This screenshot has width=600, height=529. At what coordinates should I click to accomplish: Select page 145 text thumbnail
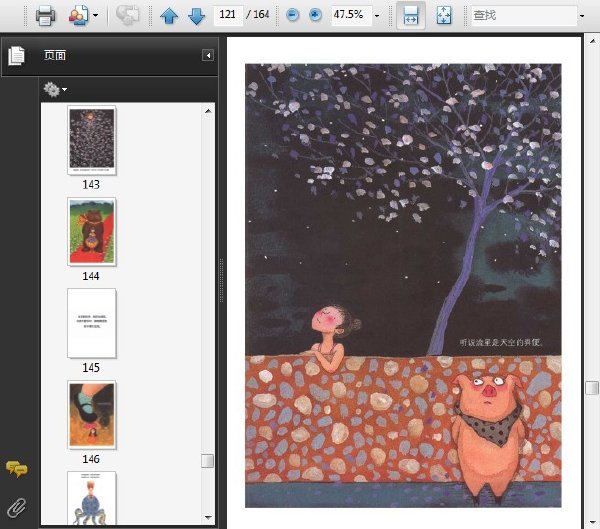(x=92, y=323)
